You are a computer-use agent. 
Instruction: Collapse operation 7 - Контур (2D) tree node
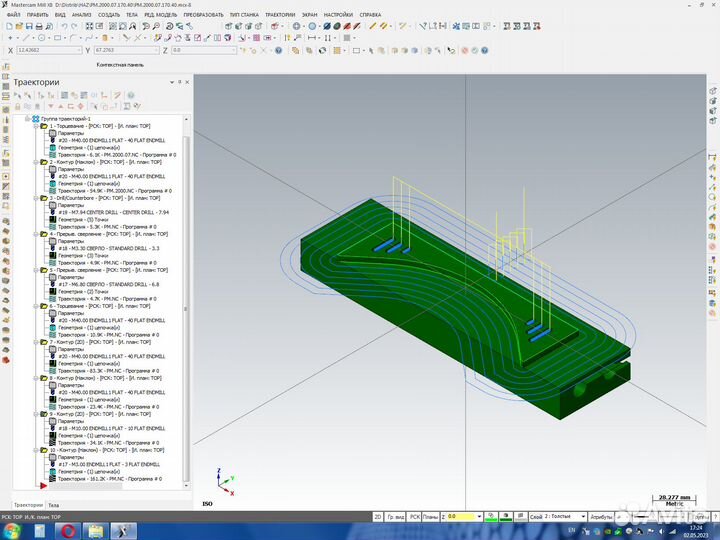[x=36, y=342]
